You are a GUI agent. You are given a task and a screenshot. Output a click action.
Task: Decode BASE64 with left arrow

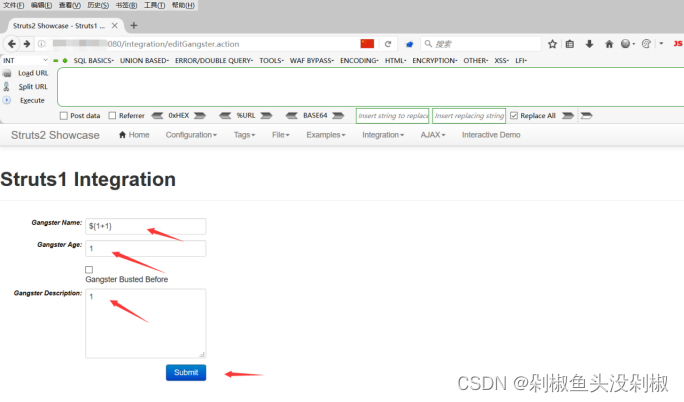(x=291, y=116)
